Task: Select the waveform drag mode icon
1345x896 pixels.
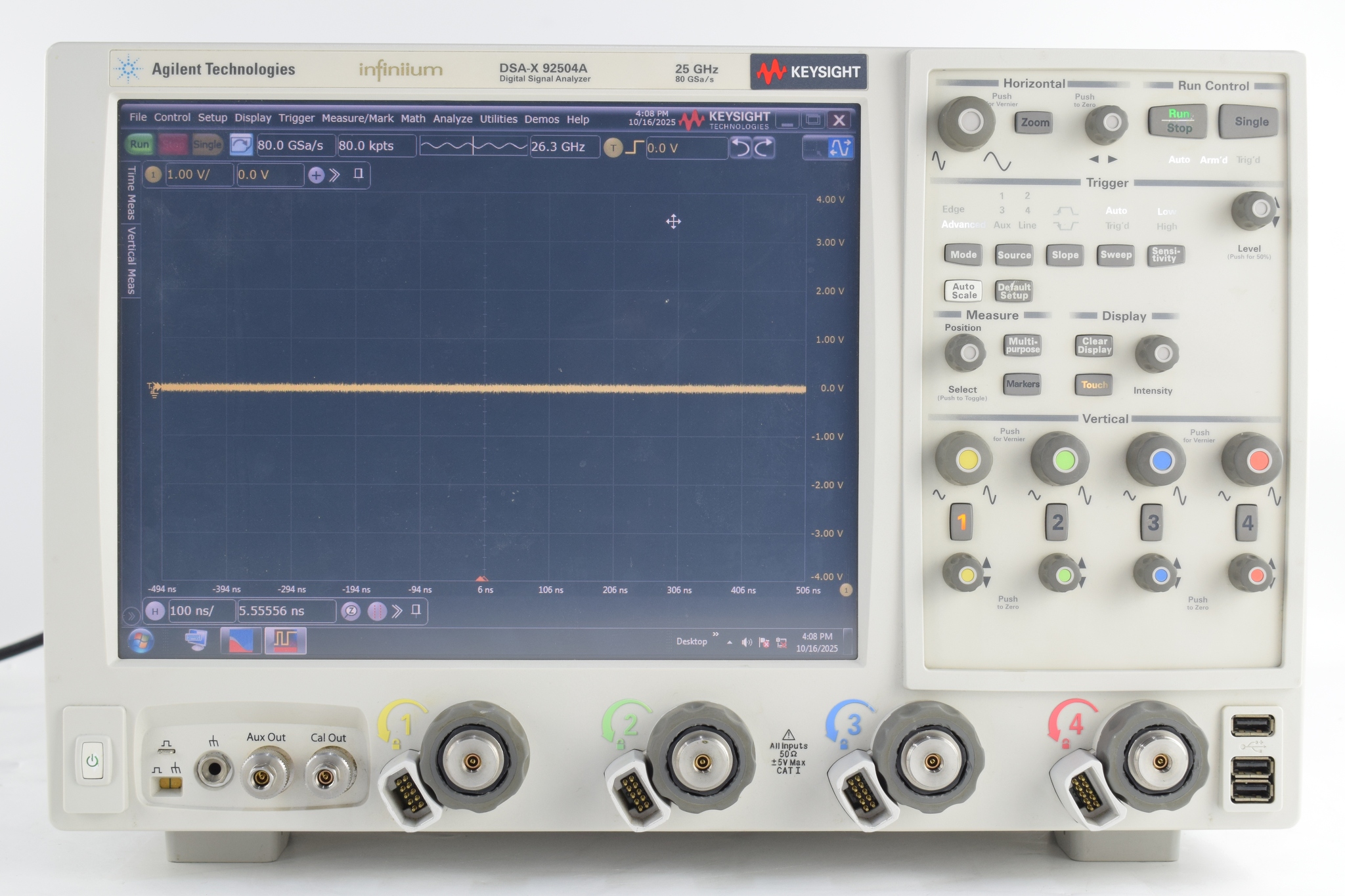Action: [x=840, y=148]
